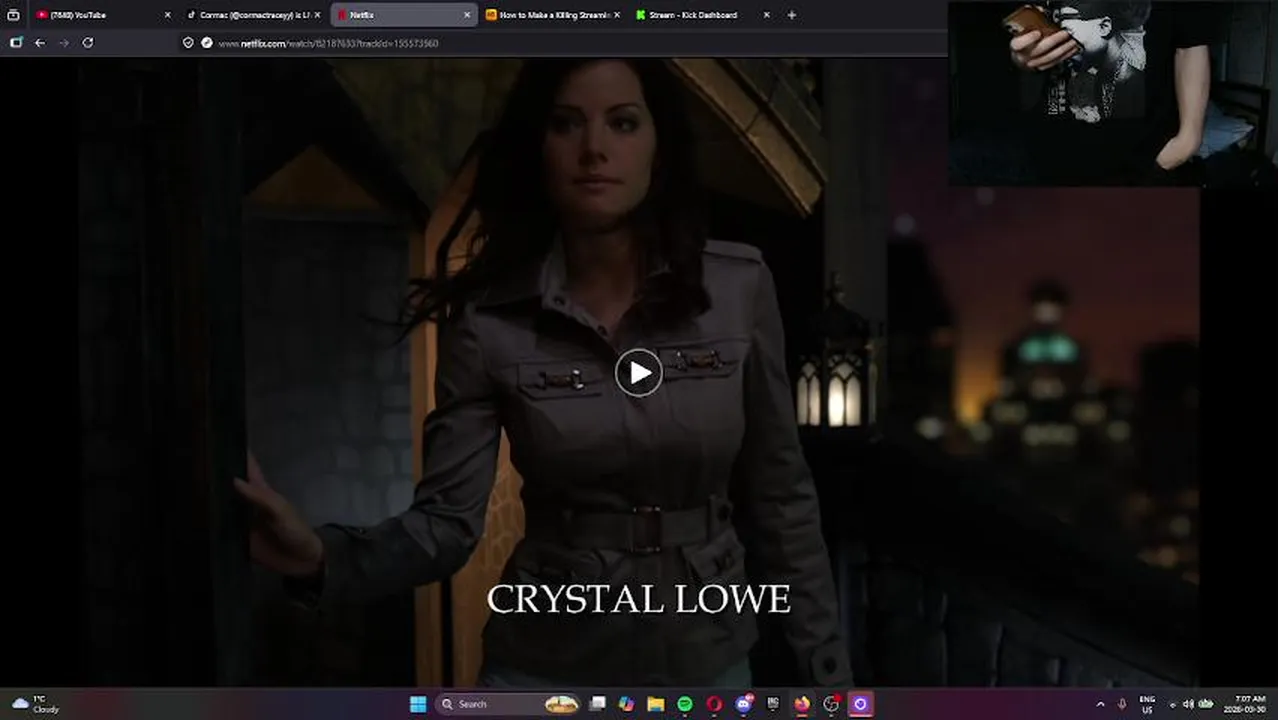Screen dimensions: 1278x720
Task: Click the taskbar Search box
Action: pos(509,704)
